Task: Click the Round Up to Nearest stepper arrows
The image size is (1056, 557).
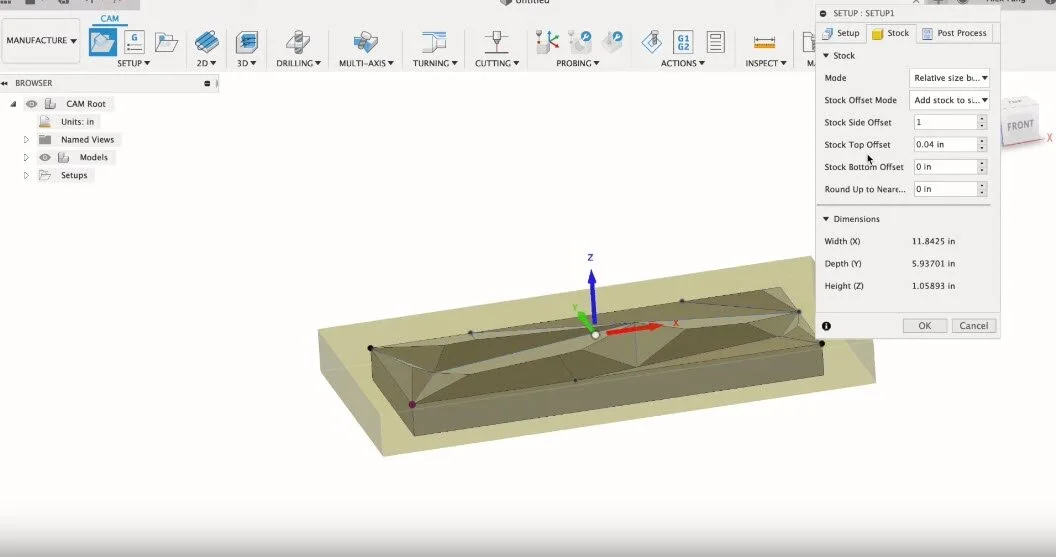Action: [x=982, y=189]
